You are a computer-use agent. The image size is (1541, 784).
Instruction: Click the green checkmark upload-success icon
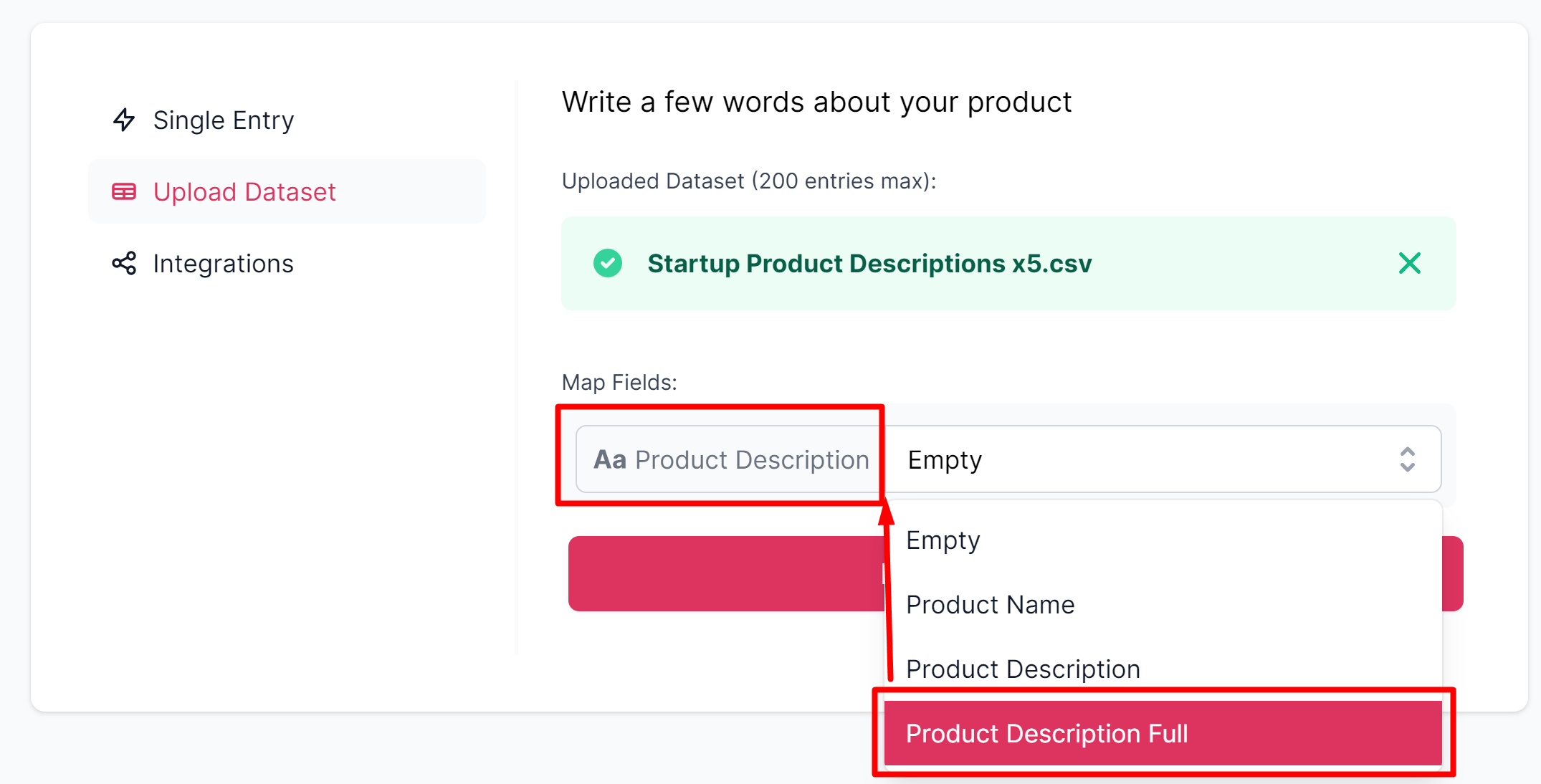tap(608, 264)
